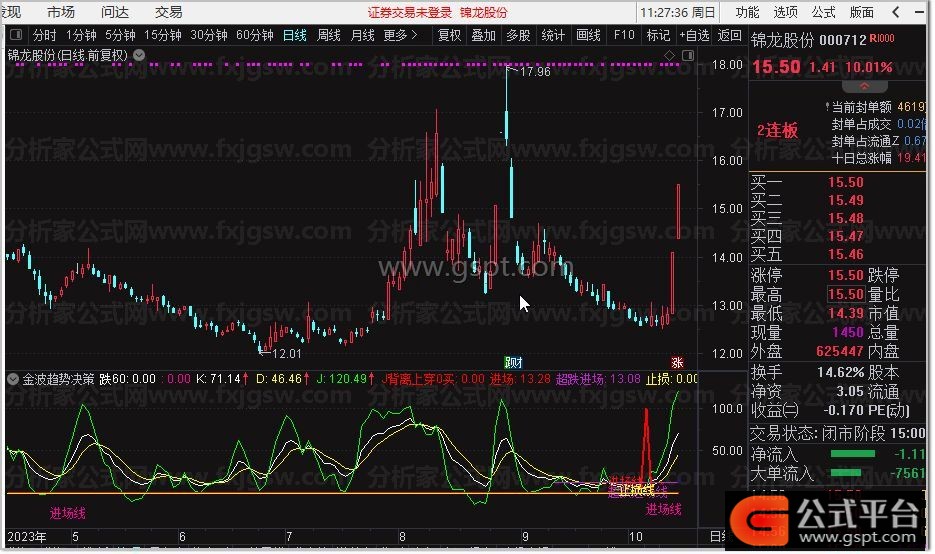The image size is (935, 554).
Task: Switch to the 1分钟 period
Action: [x=81, y=35]
